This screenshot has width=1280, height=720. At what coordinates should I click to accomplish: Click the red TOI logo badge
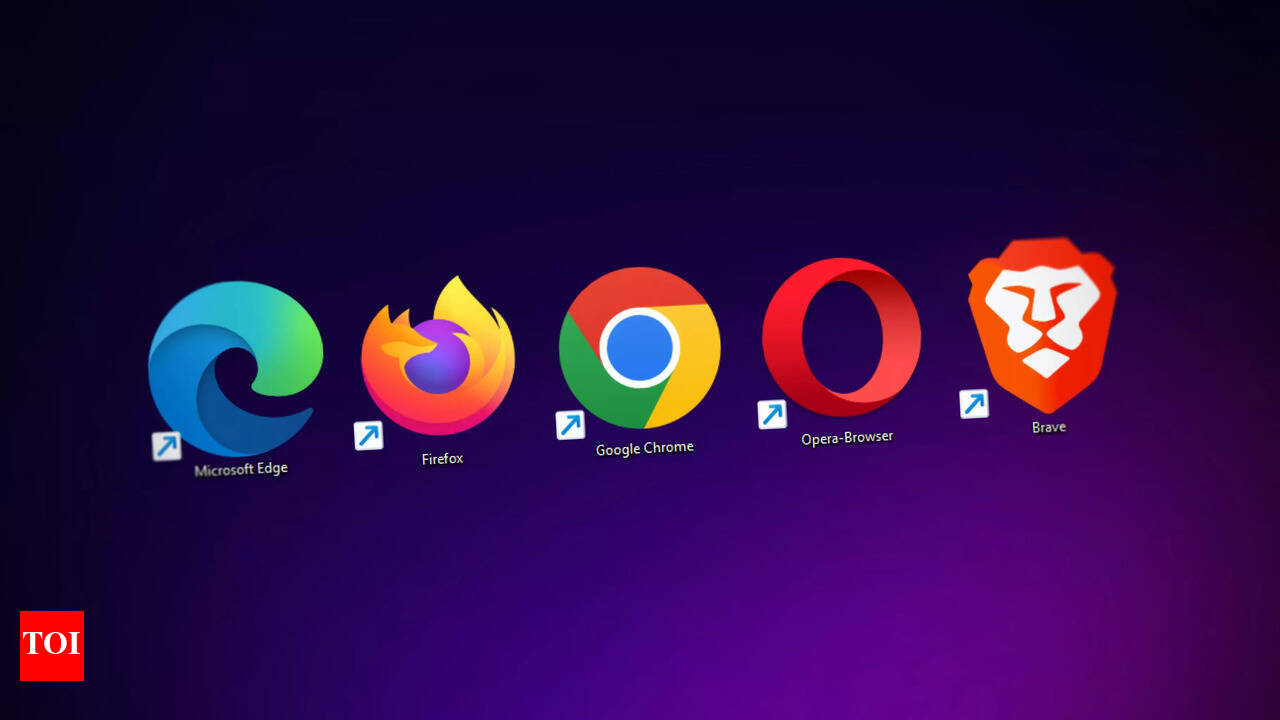pos(52,645)
